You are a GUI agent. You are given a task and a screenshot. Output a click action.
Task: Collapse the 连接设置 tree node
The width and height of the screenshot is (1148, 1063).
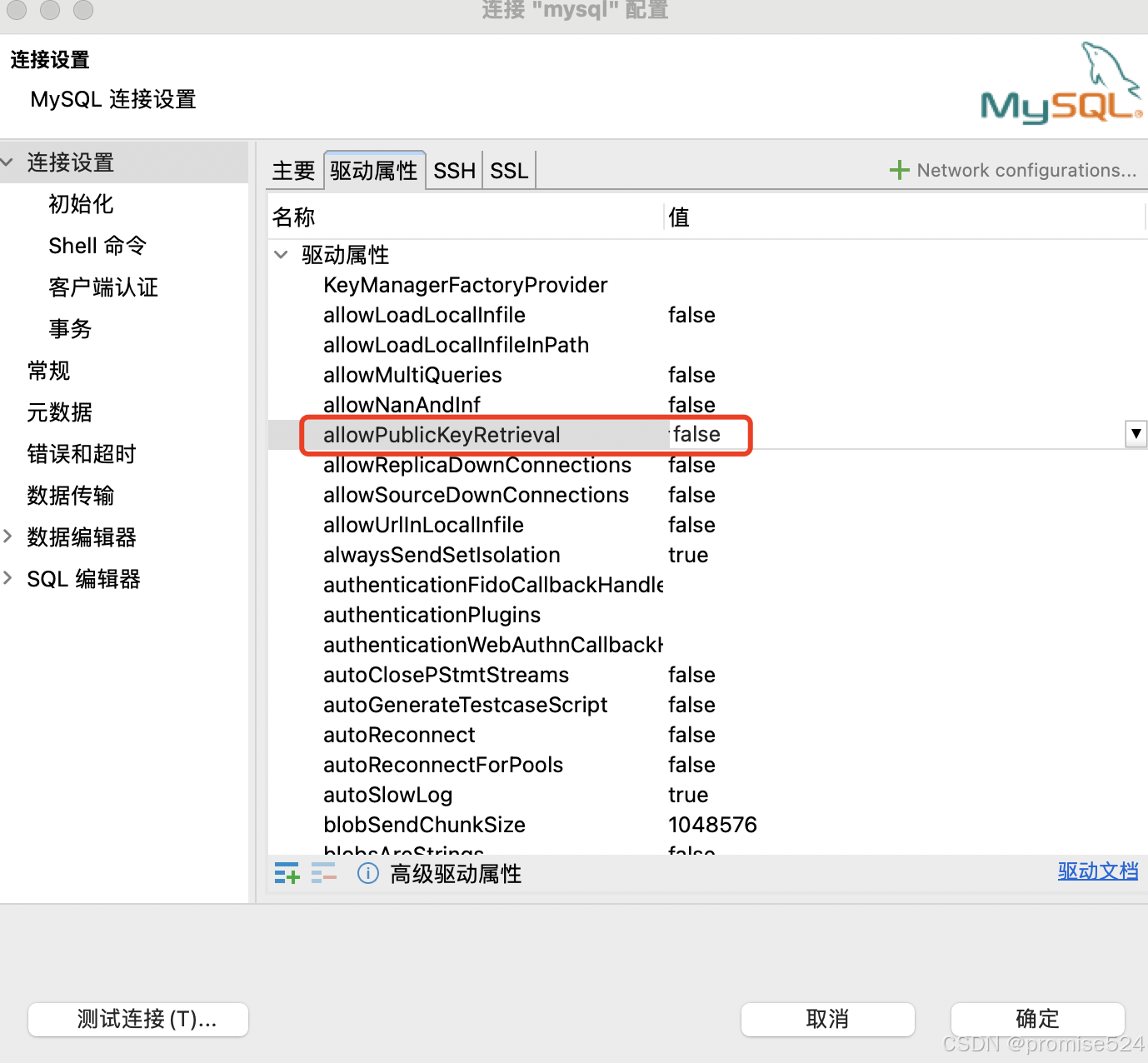coord(7,162)
